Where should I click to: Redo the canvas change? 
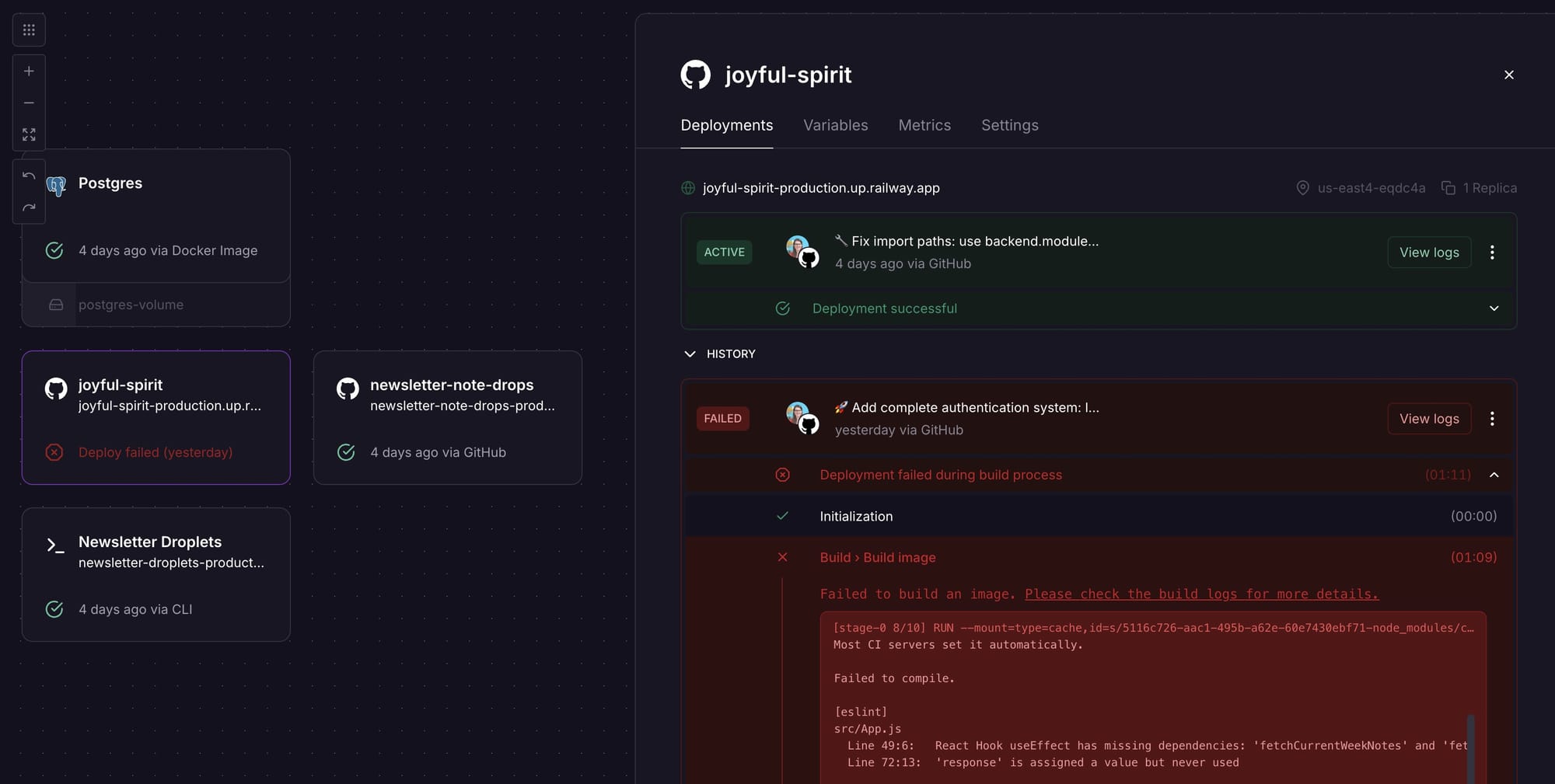[x=29, y=207]
